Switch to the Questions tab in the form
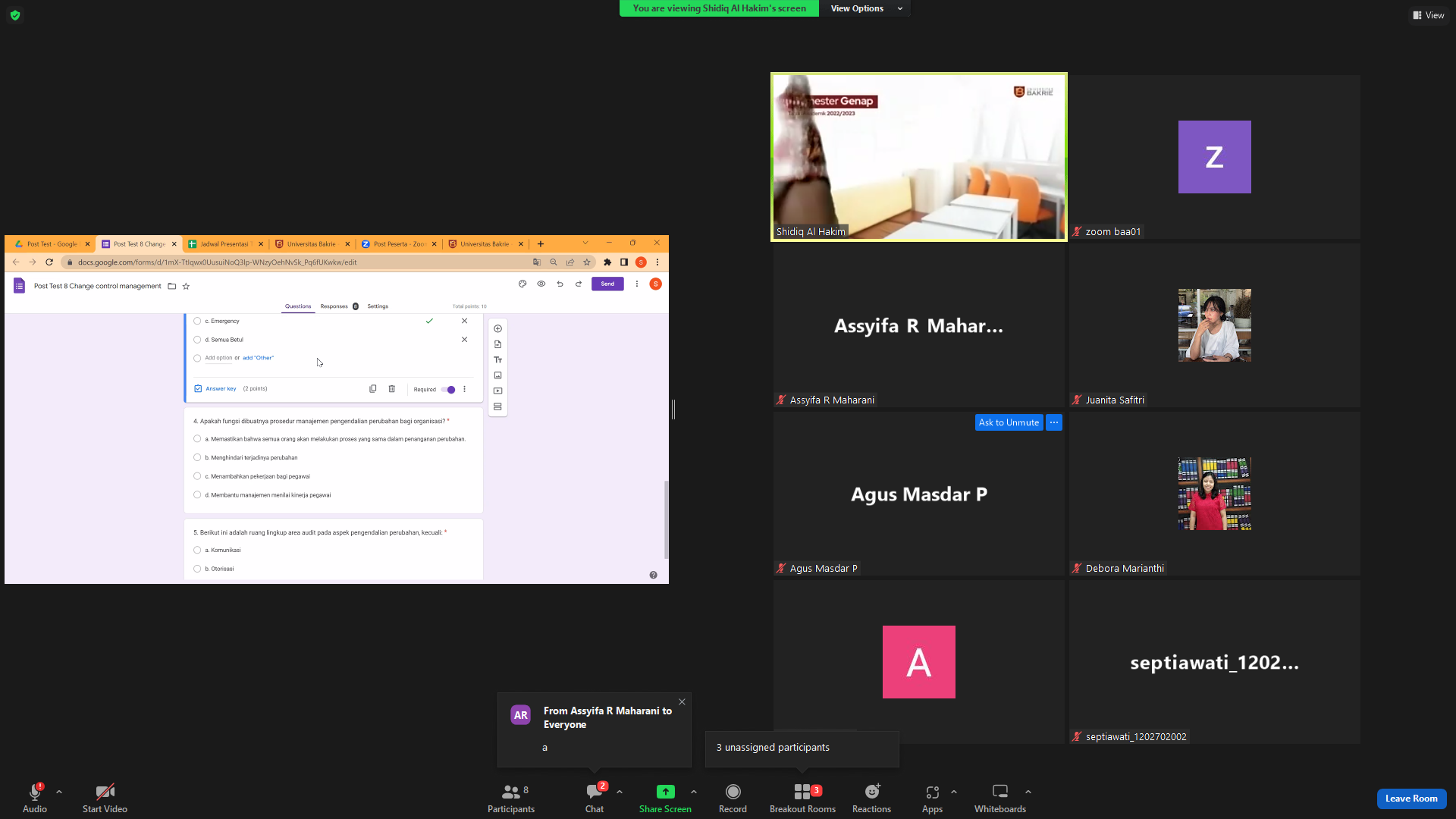The image size is (1456, 819). click(298, 306)
